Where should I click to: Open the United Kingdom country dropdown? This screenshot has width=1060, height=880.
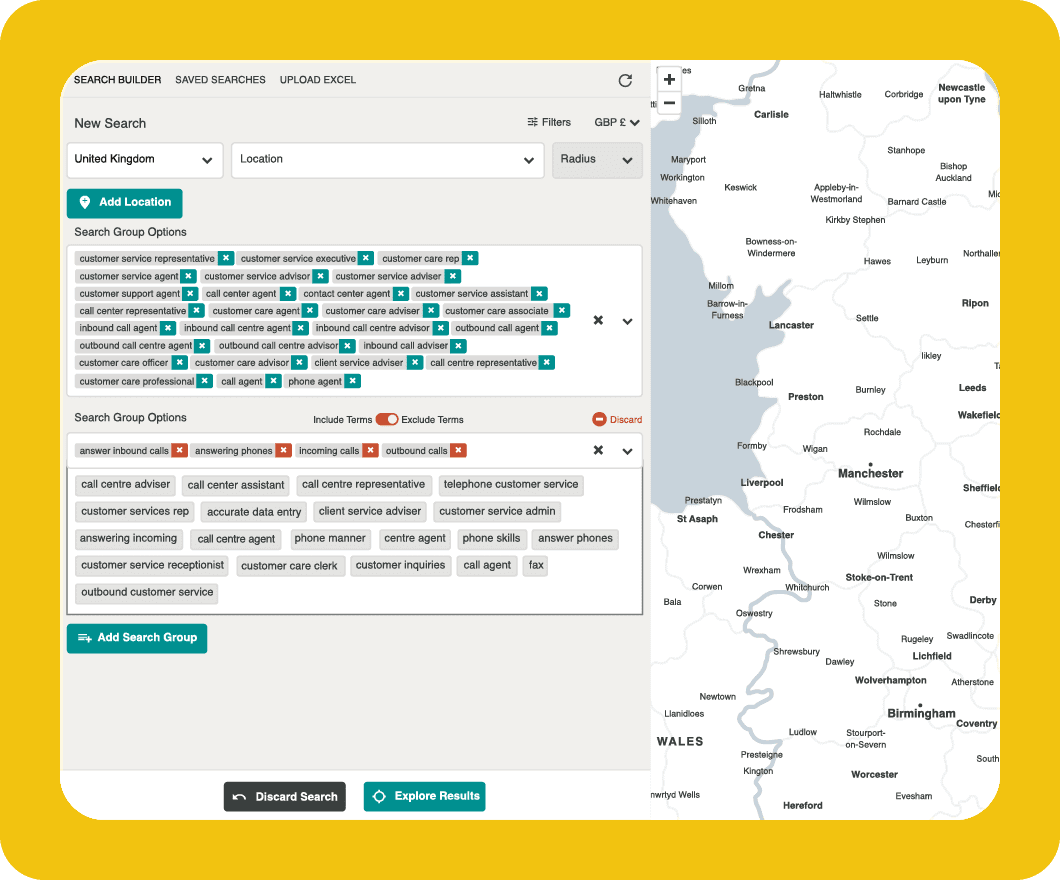click(145, 160)
